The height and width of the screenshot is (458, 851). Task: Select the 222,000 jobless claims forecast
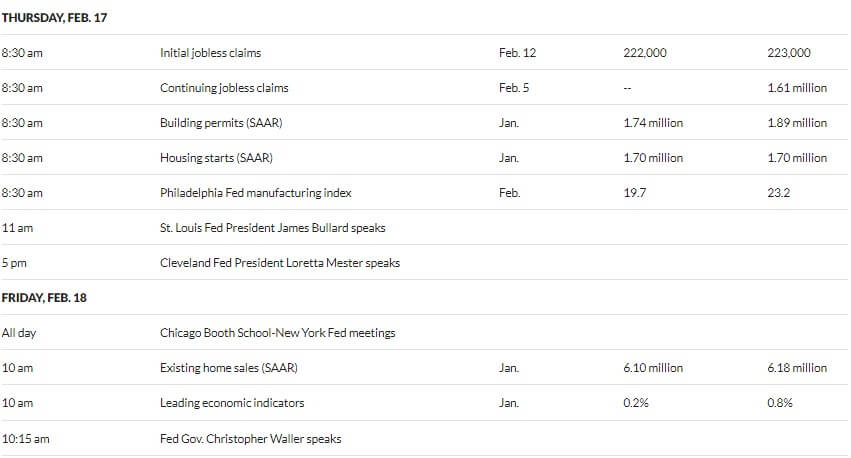pyautogui.click(x=645, y=53)
